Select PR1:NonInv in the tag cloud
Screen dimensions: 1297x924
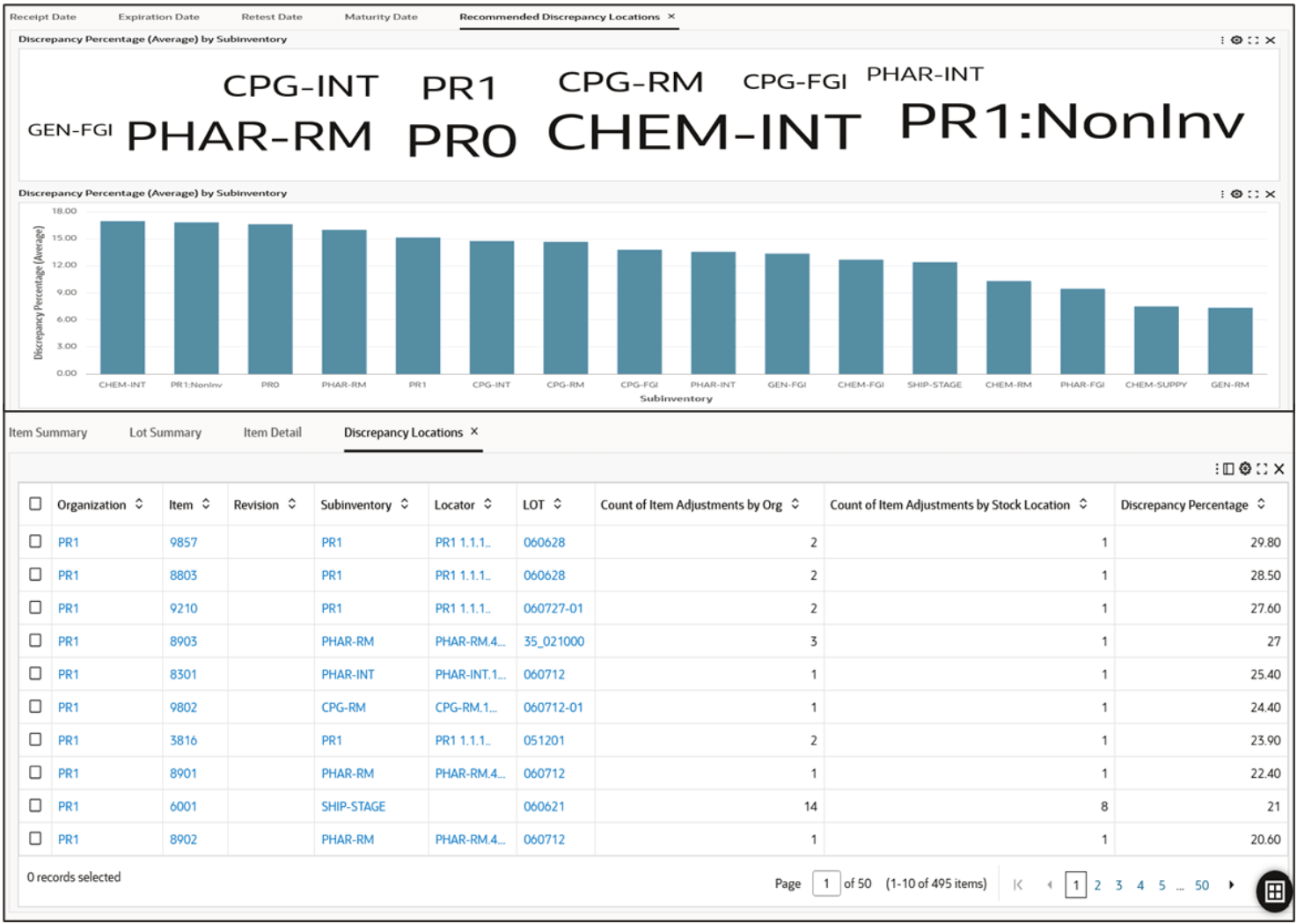[x=1072, y=121]
